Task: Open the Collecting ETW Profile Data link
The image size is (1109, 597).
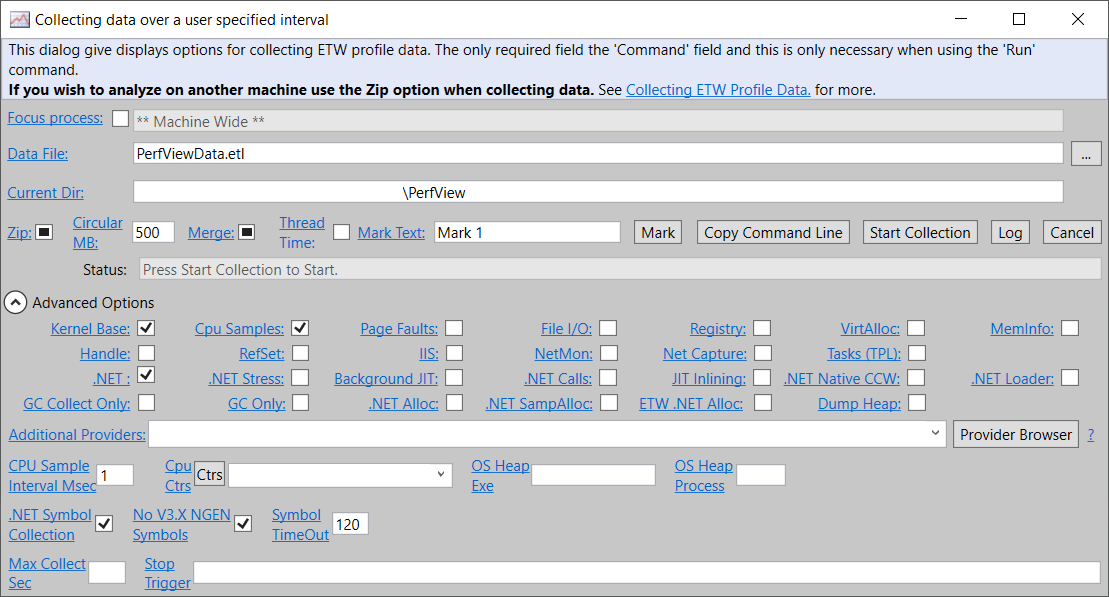Action: (x=718, y=90)
